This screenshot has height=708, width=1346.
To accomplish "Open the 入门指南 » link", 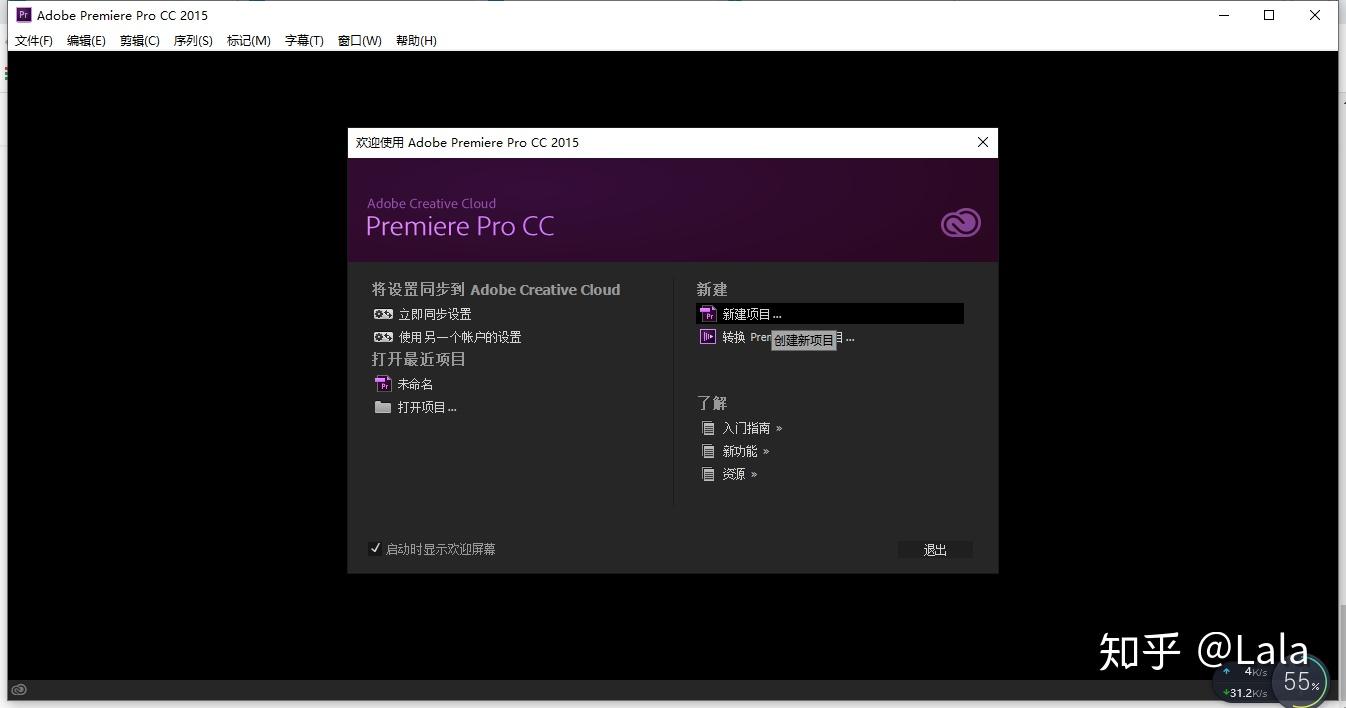I will [x=753, y=428].
